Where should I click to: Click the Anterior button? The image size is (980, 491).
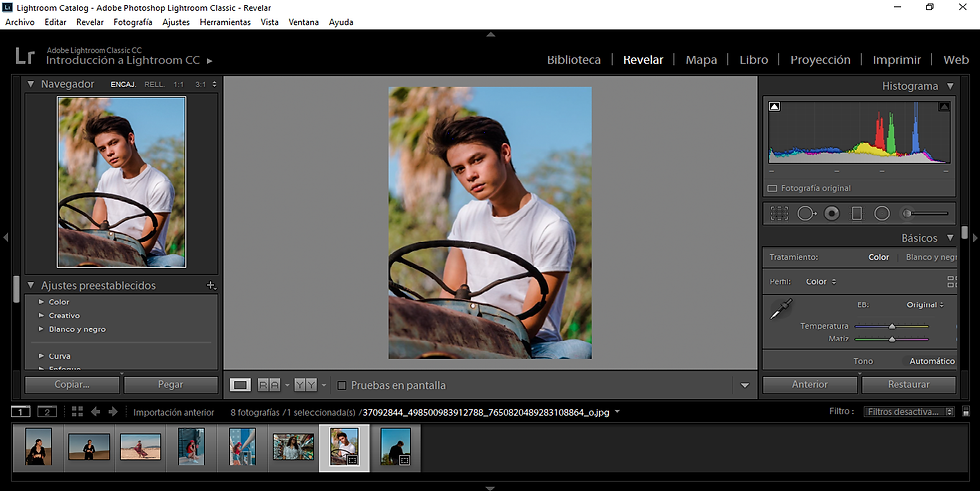809,385
